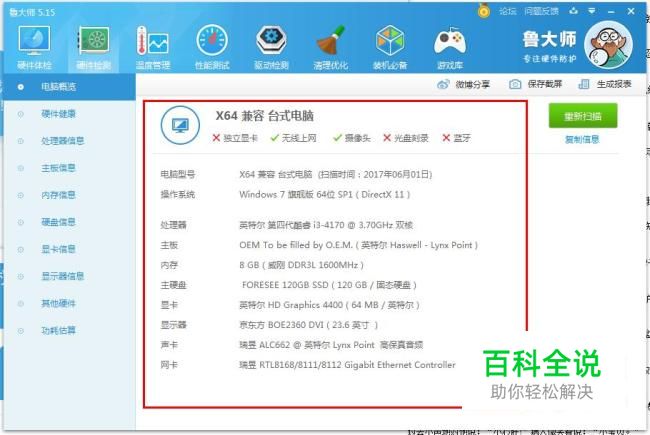The image size is (650, 435).
Task: Click the X64 兼容 台式电脑 heading
Action: 264,116
